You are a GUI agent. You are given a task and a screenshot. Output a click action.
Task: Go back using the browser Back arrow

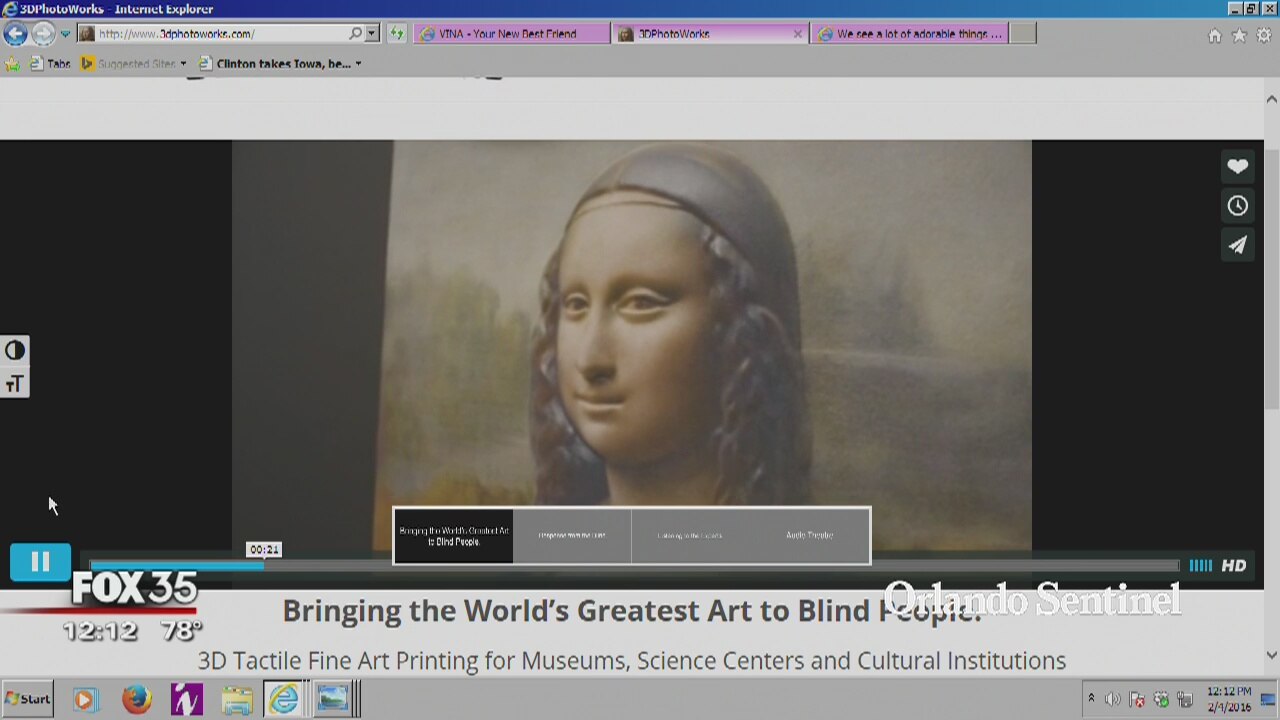(15, 33)
